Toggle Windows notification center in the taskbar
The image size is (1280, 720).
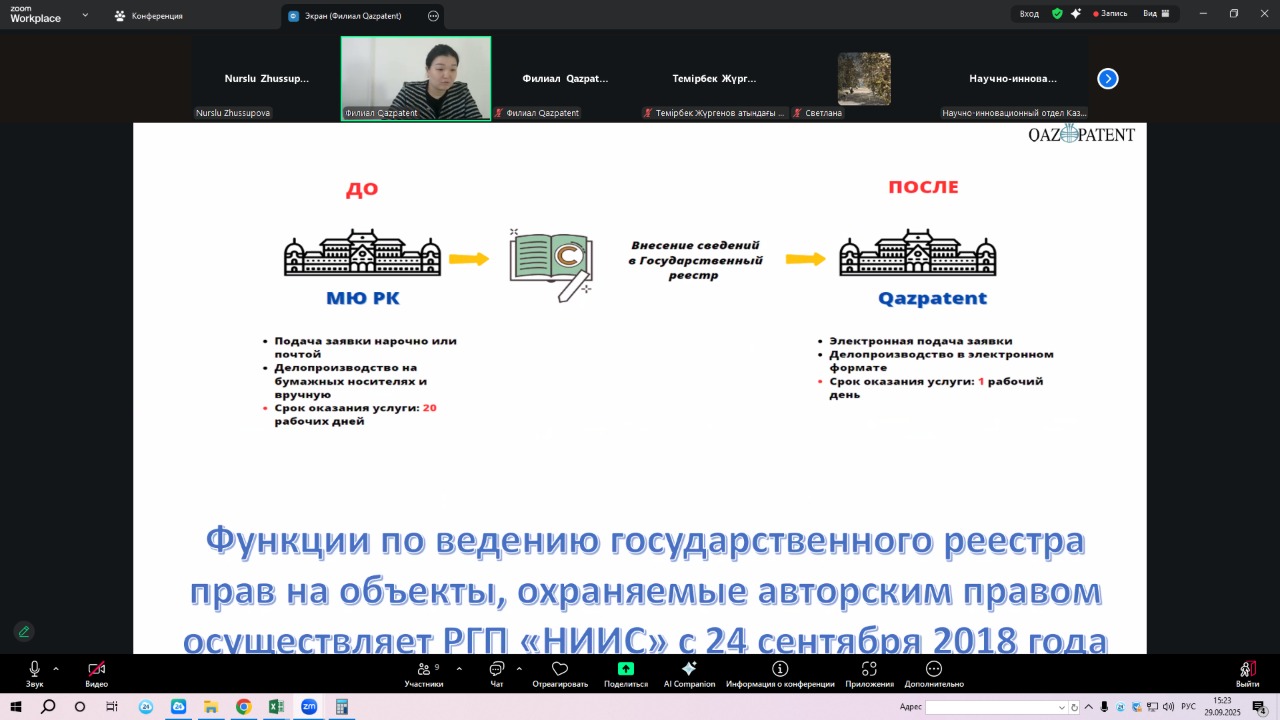pos(1259,707)
